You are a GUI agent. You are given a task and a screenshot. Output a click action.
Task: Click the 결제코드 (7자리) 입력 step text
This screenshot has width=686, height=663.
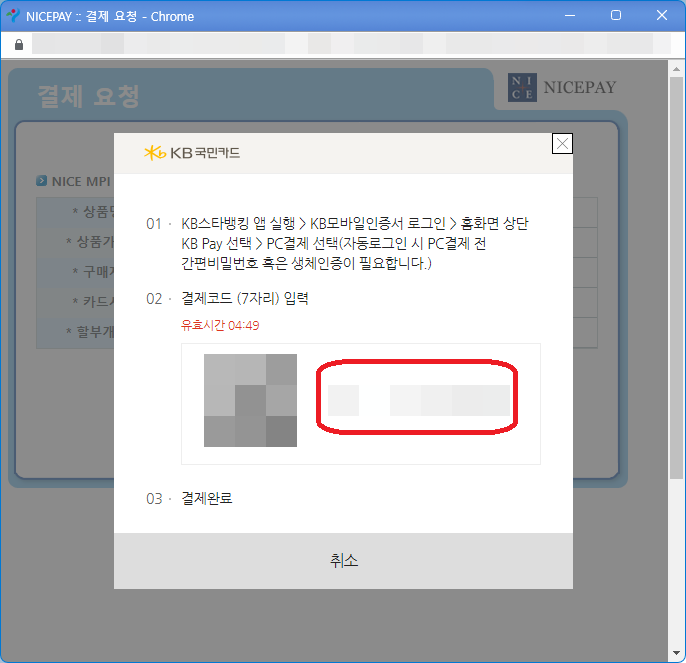point(245,298)
